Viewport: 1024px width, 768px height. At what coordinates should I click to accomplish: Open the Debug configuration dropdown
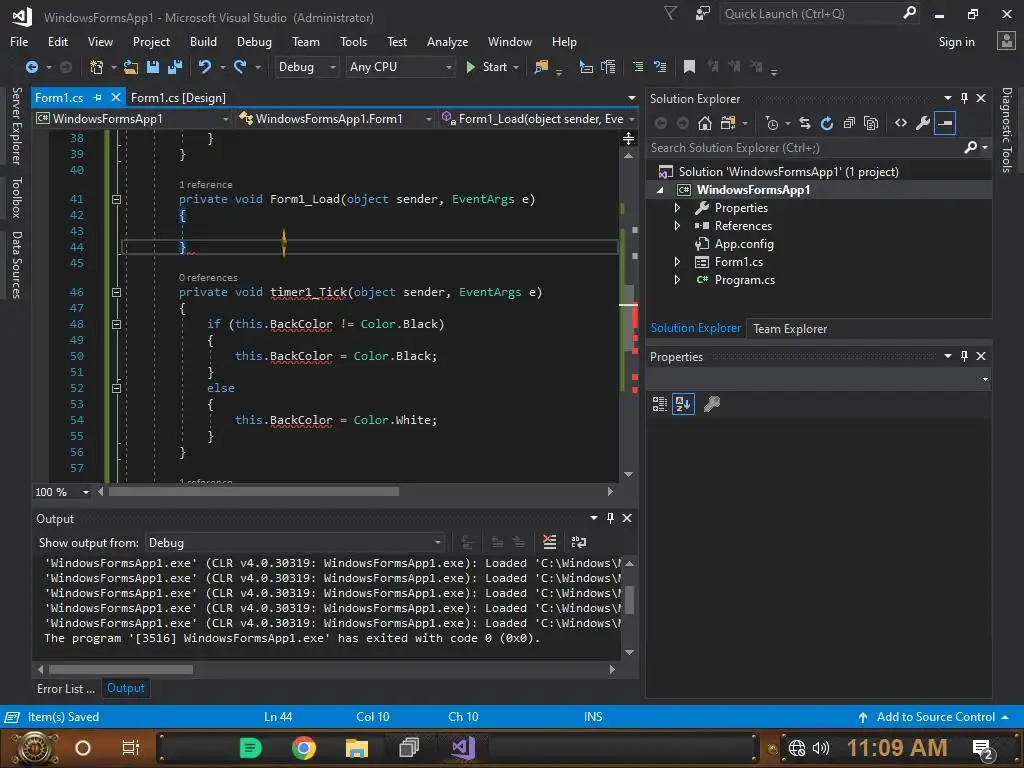click(306, 67)
